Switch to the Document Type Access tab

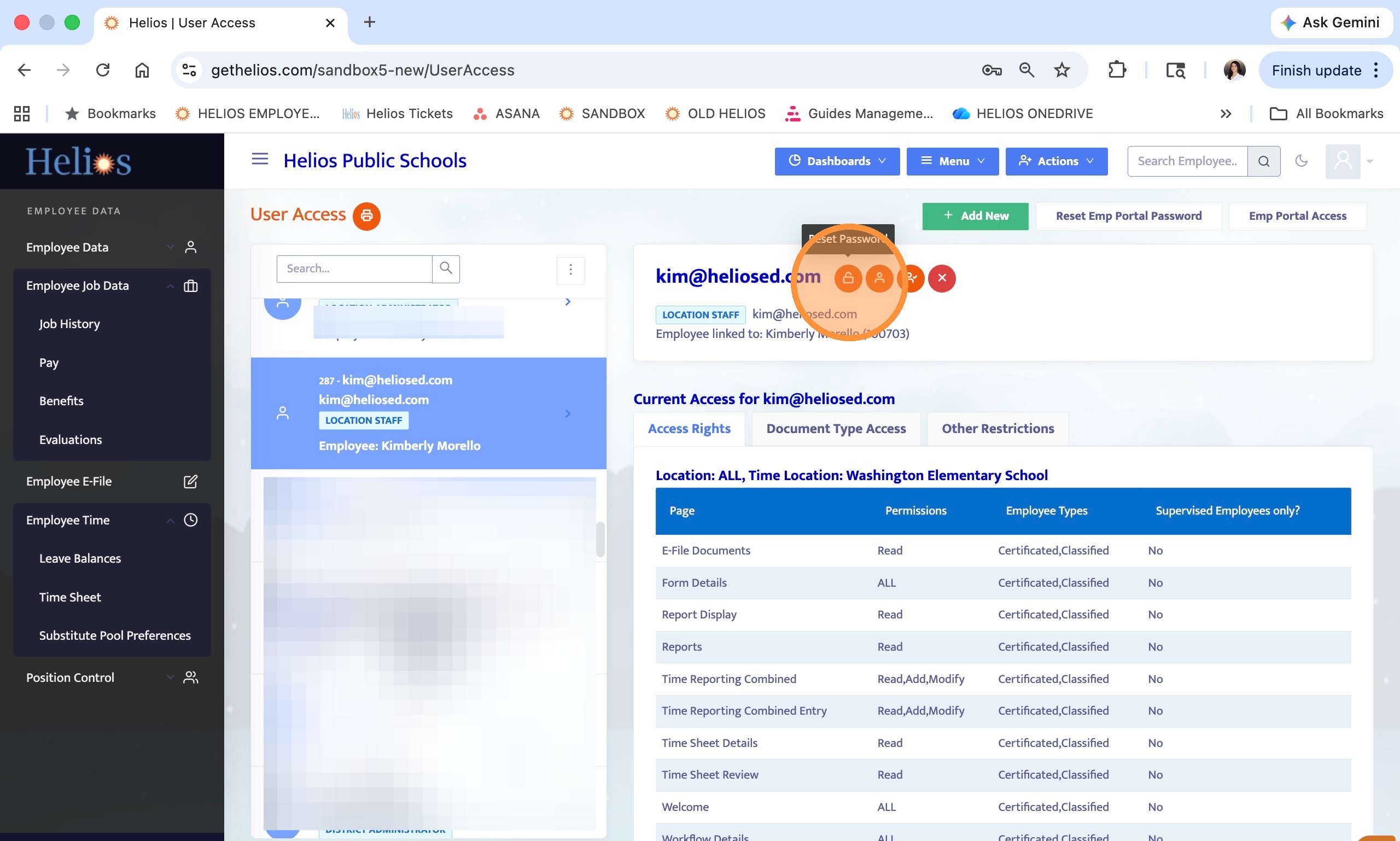836,429
